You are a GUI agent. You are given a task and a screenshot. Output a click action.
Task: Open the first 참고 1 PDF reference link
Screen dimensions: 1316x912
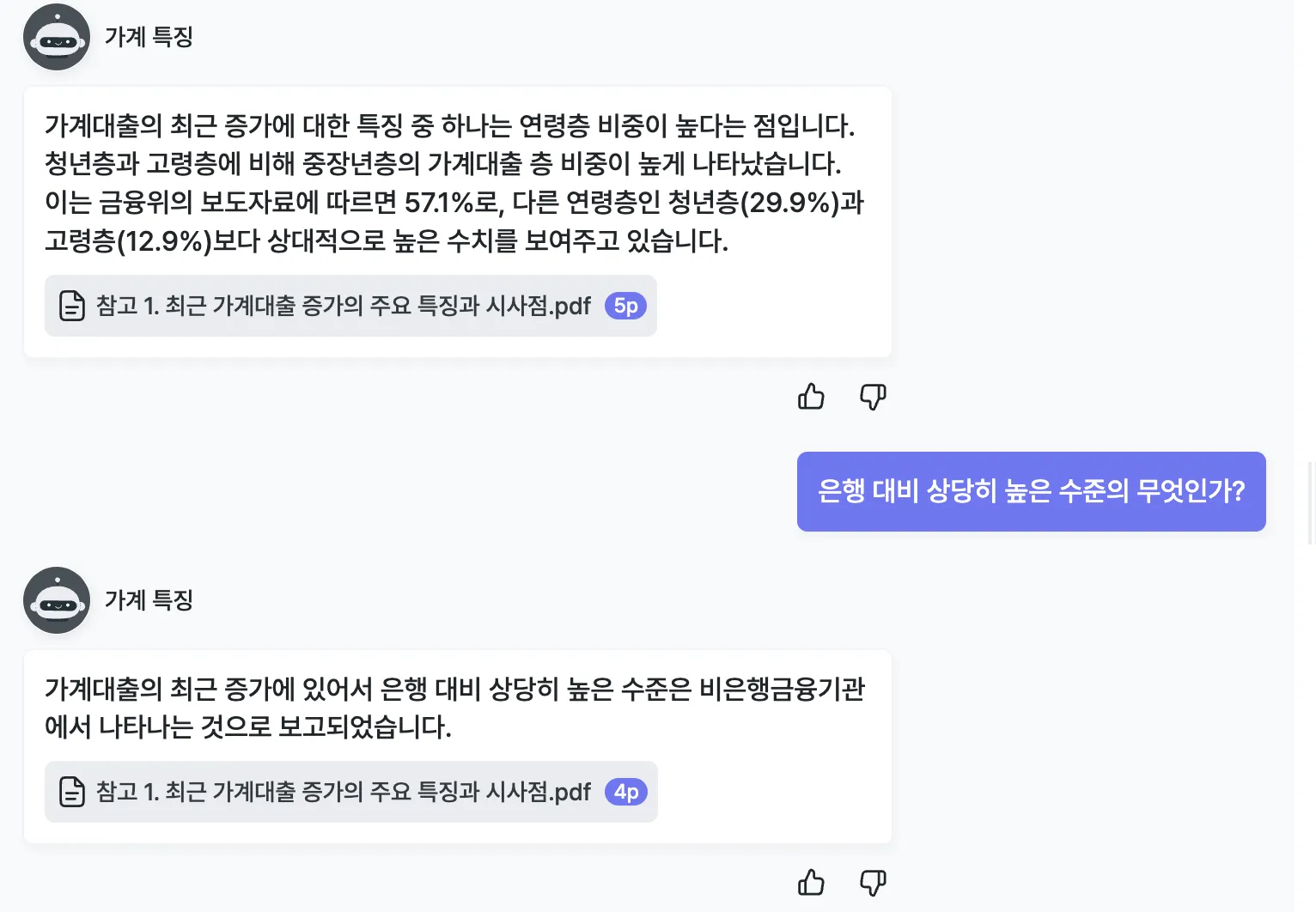[350, 306]
